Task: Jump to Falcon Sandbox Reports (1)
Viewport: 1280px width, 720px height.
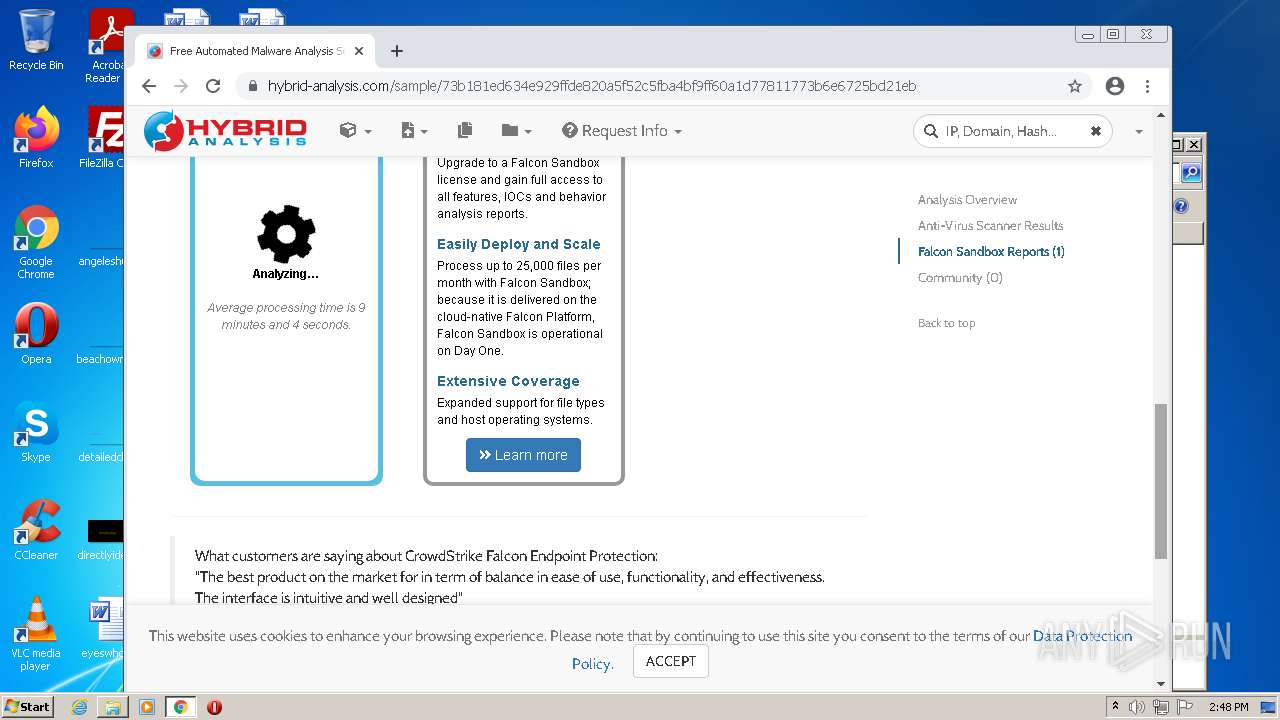Action: (x=991, y=252)
